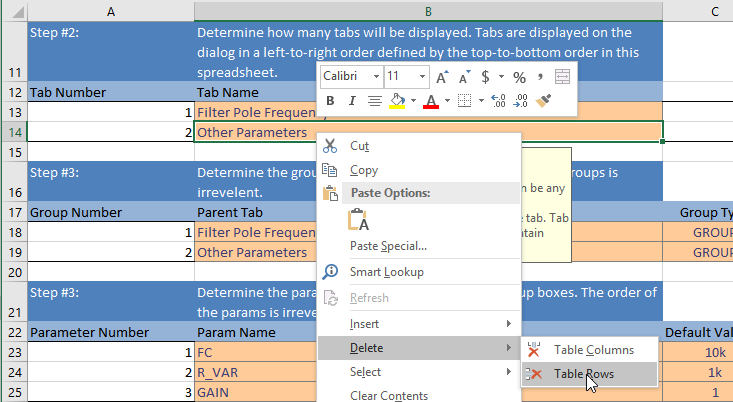Open Smart Lookup from context menu

(386, 272)
